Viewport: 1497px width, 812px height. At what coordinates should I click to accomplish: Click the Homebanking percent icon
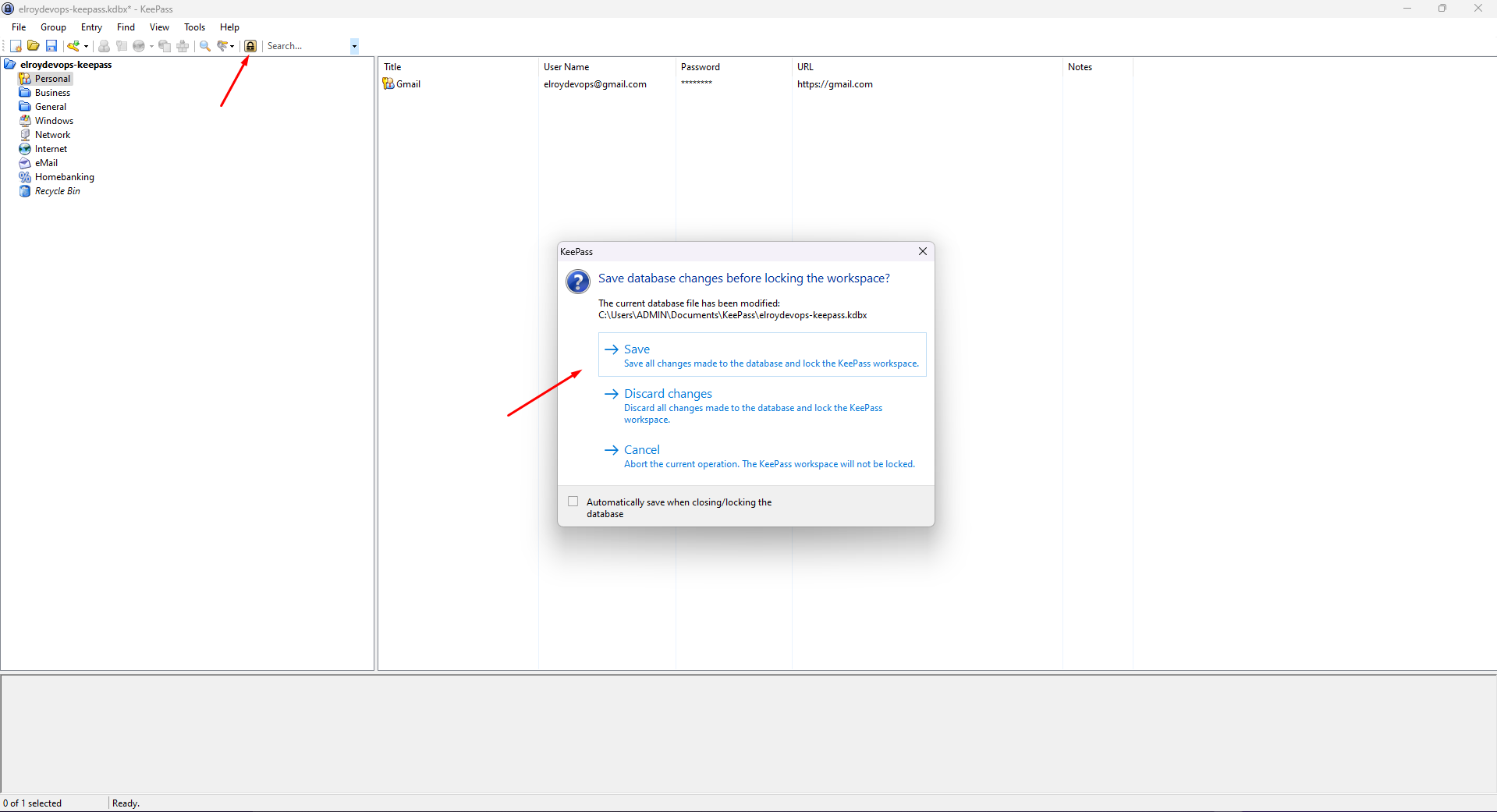click(25, 177)
